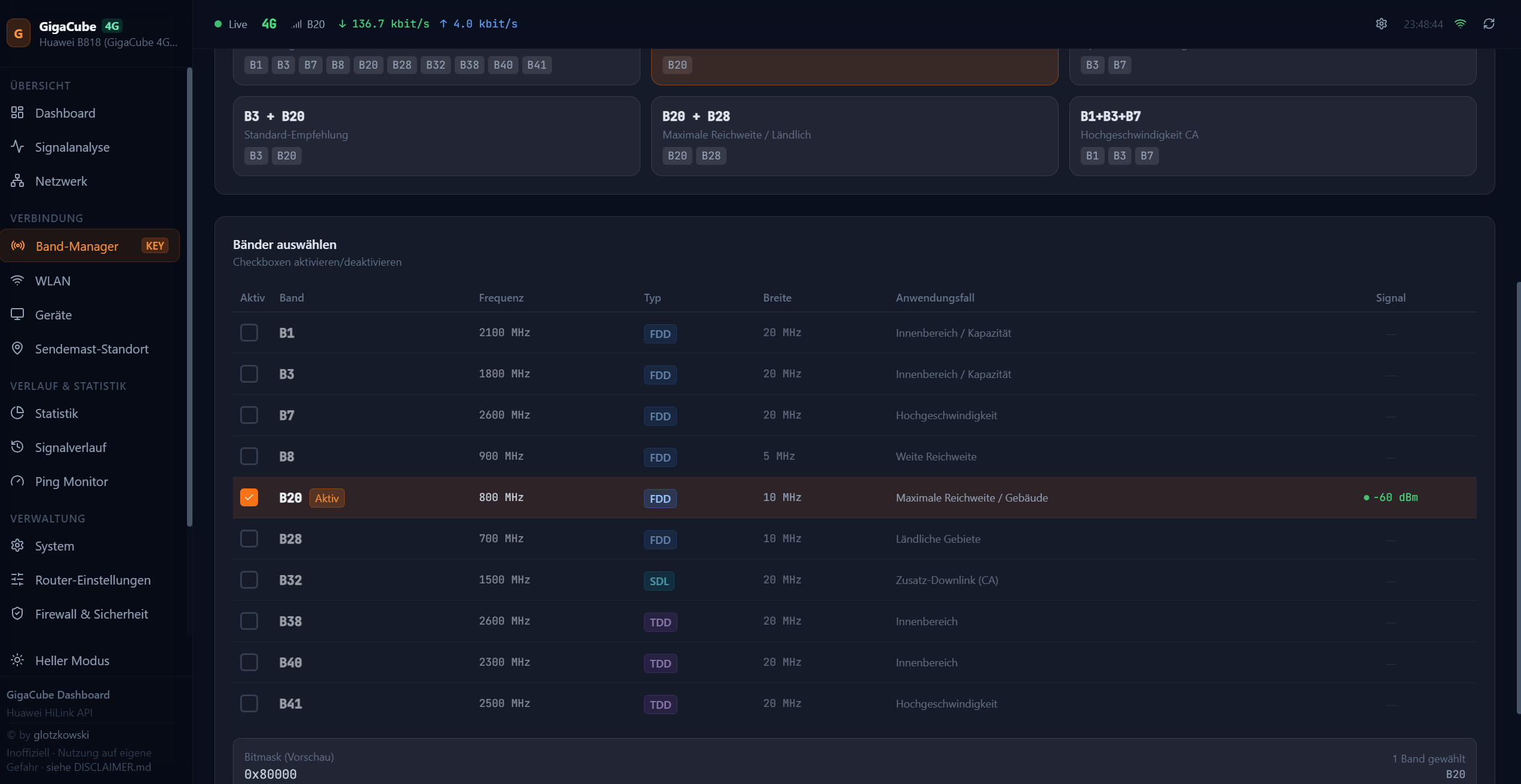Viewport: 1521px width, 784px height.
Task: Click the page vertical scrollbar
Action: click(1518, 498)
